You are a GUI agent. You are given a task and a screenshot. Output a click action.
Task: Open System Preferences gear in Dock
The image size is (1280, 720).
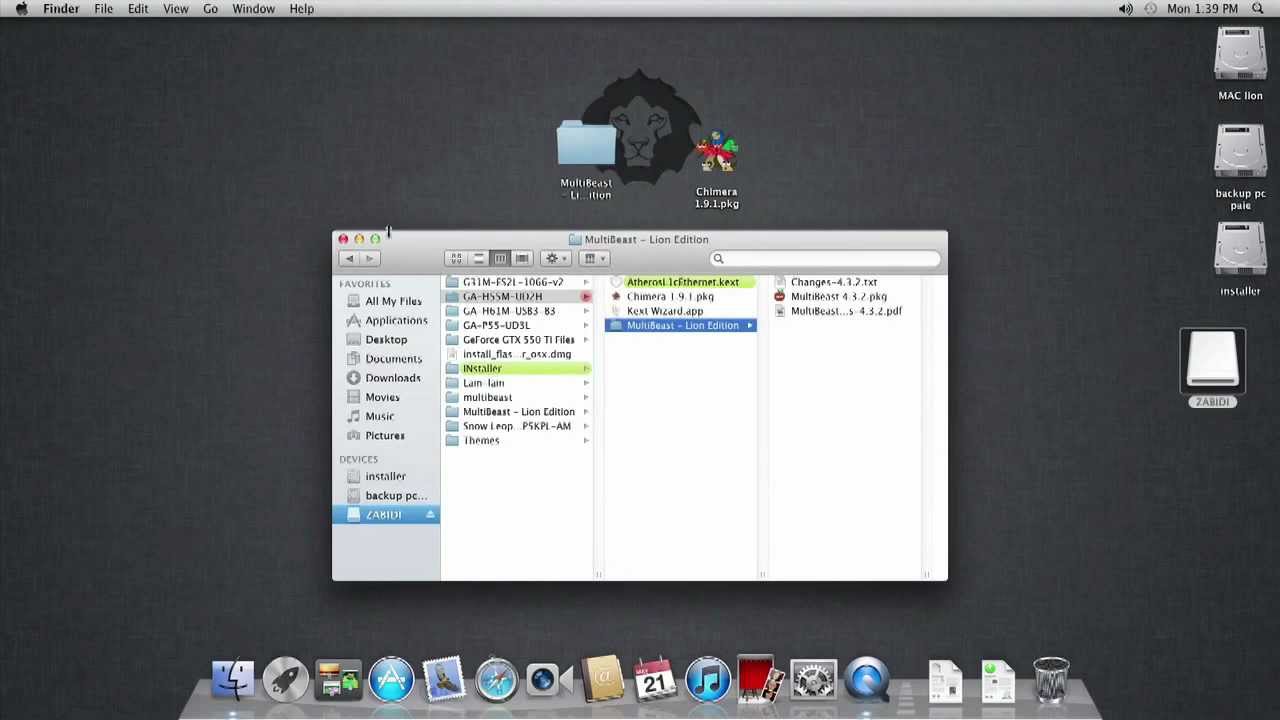(813, 680)
